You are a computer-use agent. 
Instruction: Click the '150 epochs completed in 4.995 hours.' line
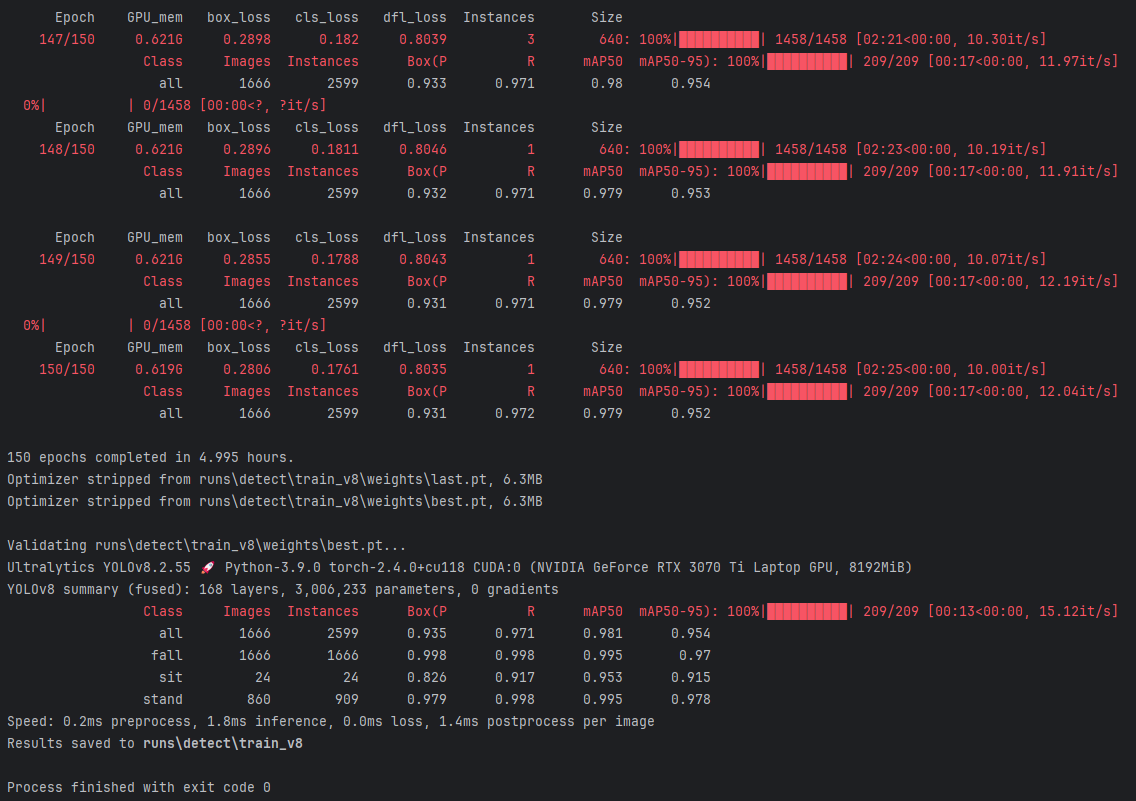[x=151, y=458]
